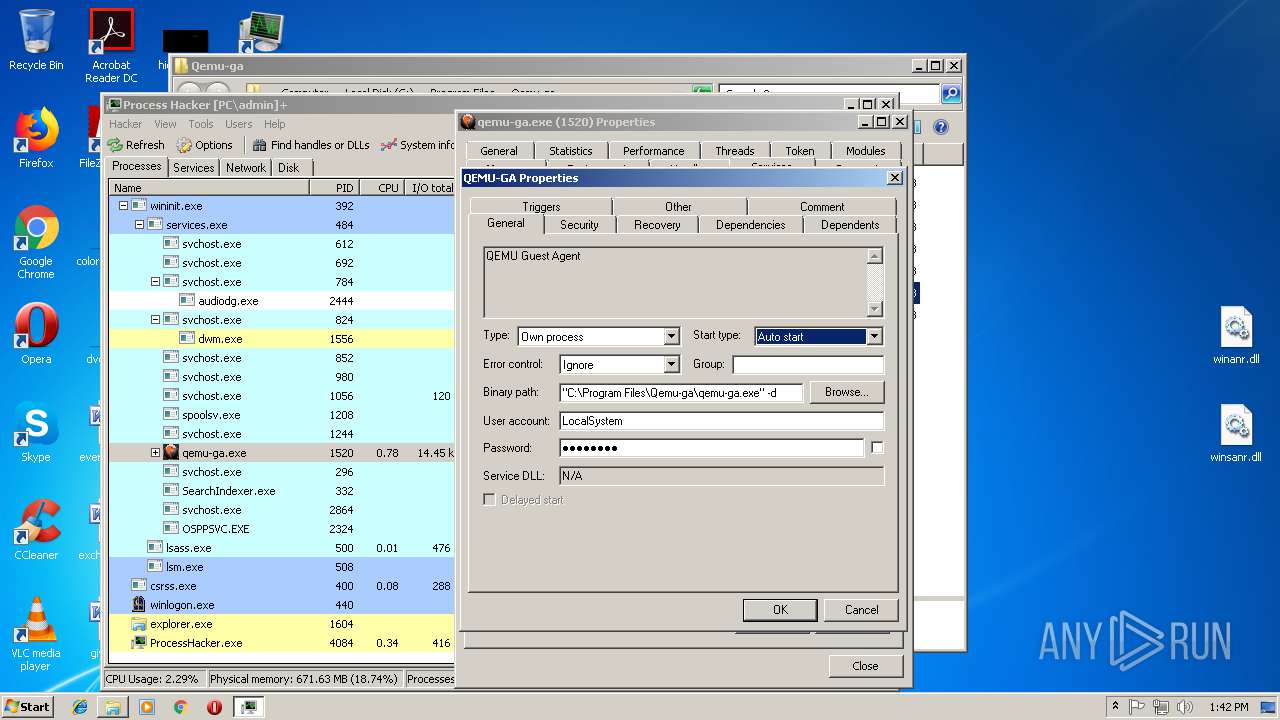Open Options in Process Hacker toolbar
1280x720 pixels.
(204, 145)
